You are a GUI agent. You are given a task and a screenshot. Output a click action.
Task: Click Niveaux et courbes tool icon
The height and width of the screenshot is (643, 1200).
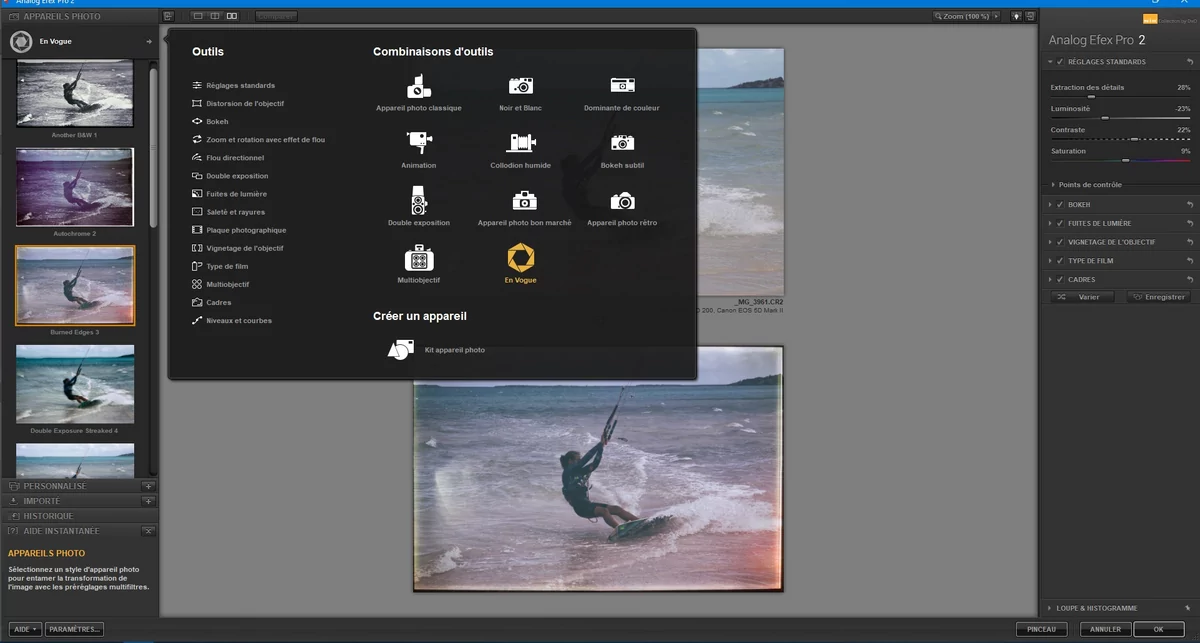(x=197, y=320)
